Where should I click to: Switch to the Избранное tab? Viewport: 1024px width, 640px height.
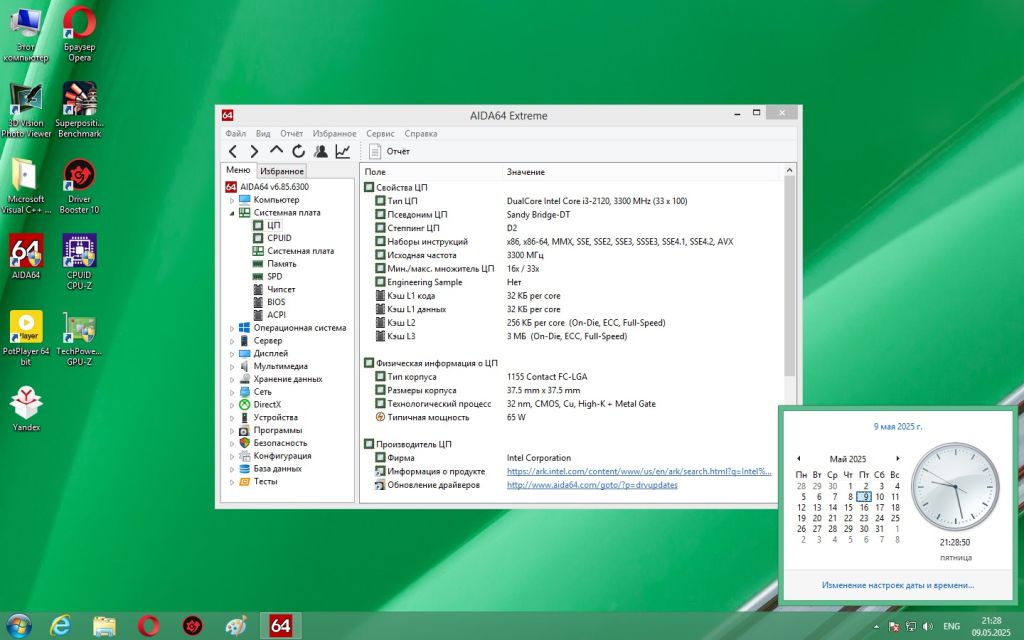point(281,171)
